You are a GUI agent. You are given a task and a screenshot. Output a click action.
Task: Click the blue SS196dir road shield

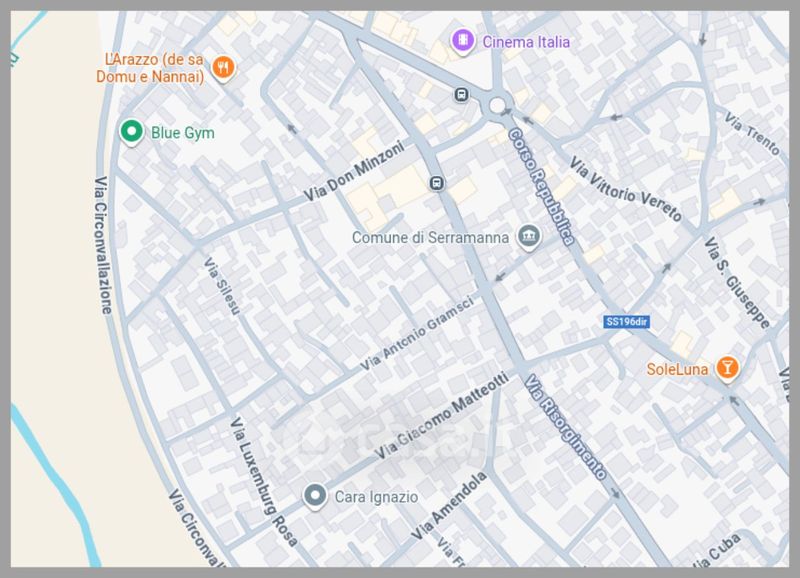[627, 321]
